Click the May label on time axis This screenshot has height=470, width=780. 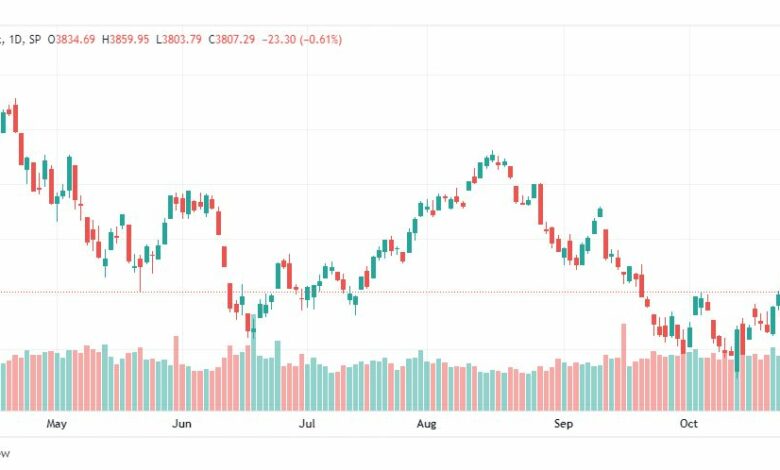56,424
